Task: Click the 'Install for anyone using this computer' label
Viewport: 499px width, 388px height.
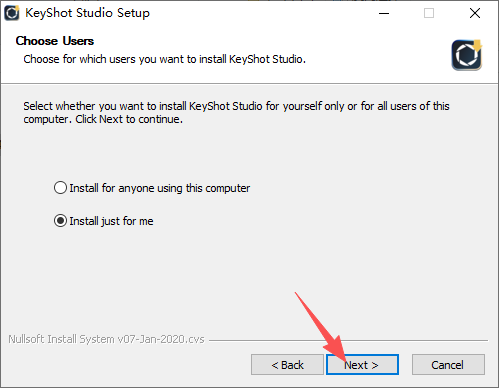Action: (160, 188)
